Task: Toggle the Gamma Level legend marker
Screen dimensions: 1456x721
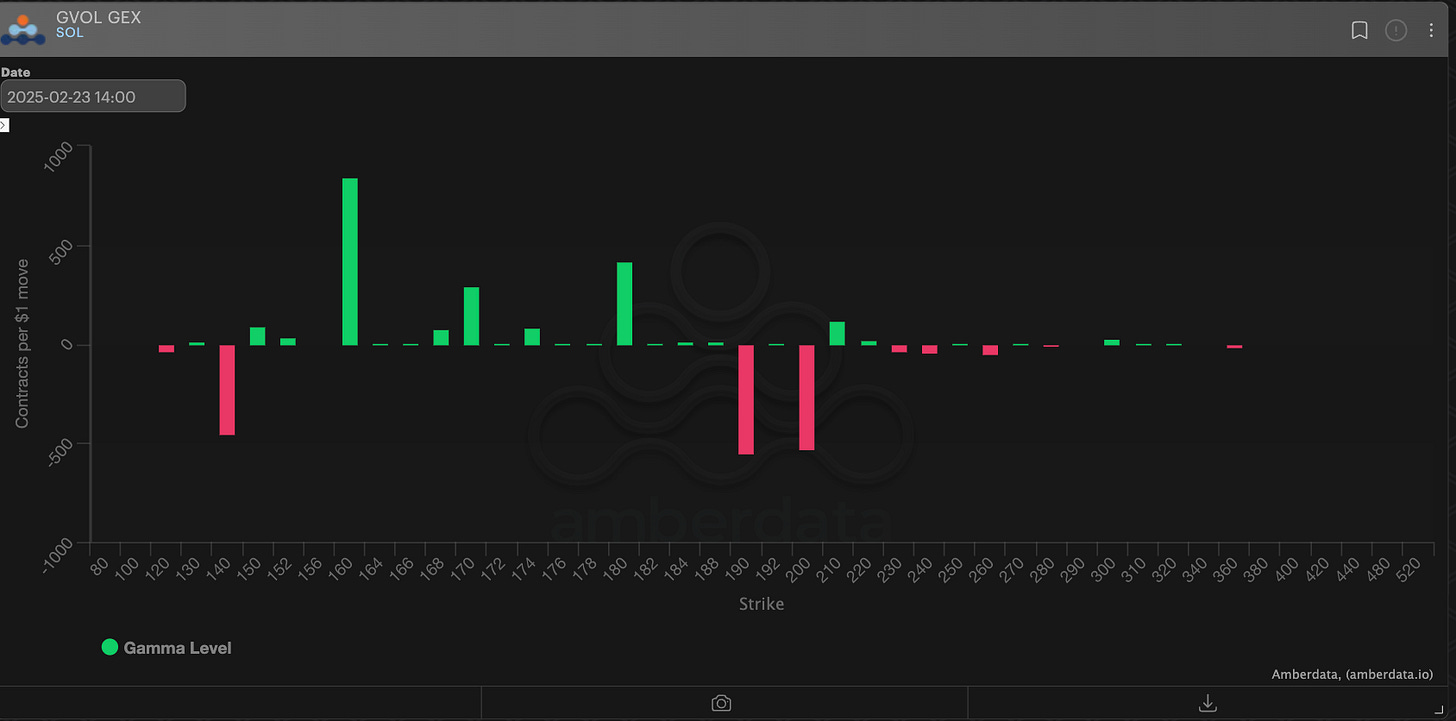Action: point(110,648)
